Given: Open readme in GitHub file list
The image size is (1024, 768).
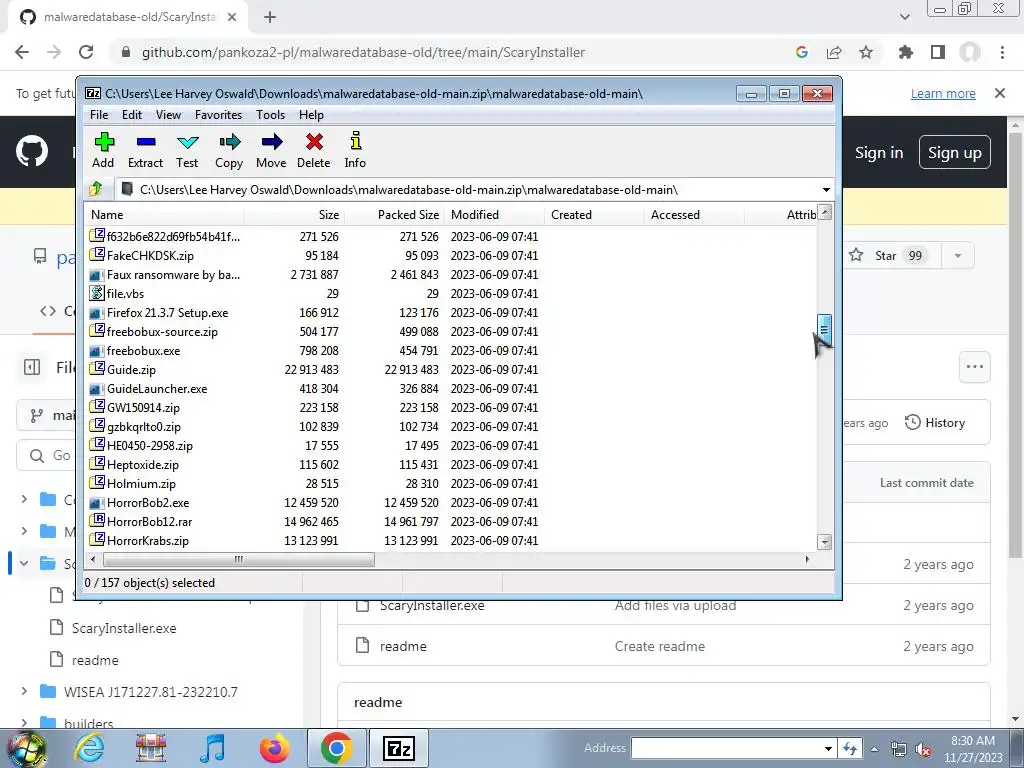Looking at the screenshot, I should click(403, 647).
